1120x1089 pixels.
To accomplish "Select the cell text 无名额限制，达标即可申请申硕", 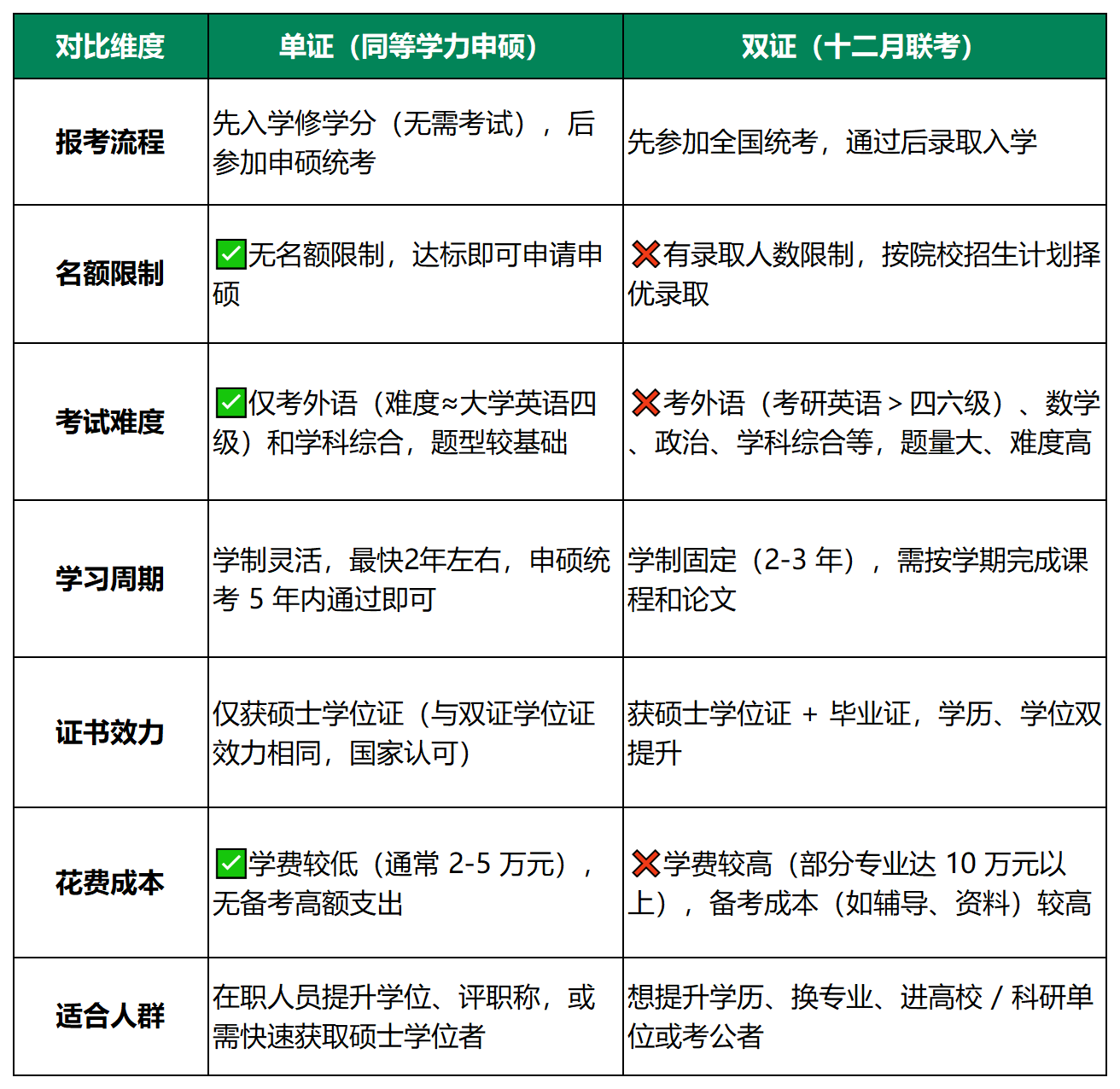I will (408, 274).
